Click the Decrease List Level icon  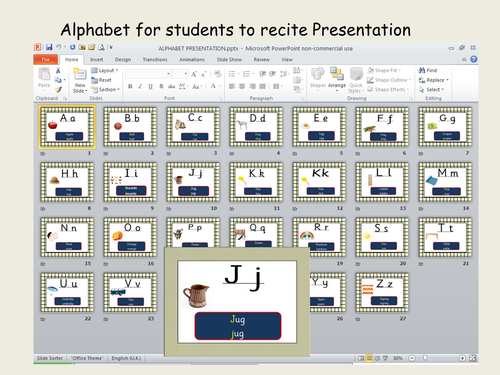click(x=262, y=74)
